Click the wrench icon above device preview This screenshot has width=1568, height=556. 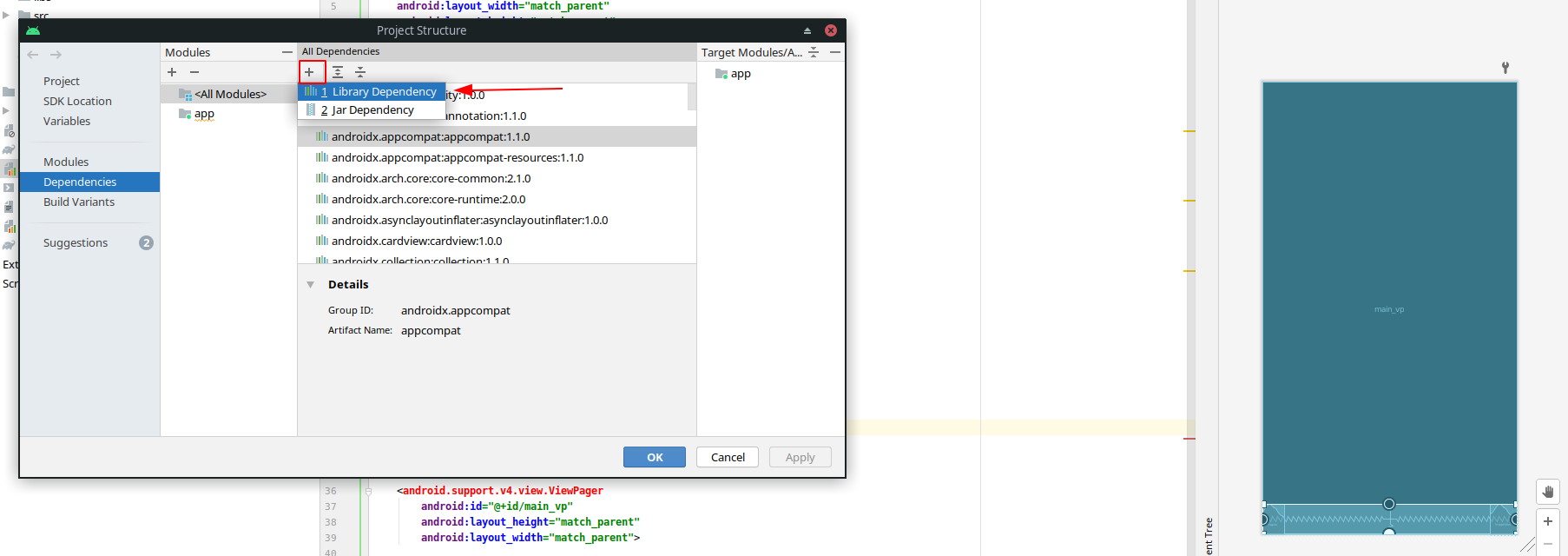[x=1505, y=67]
